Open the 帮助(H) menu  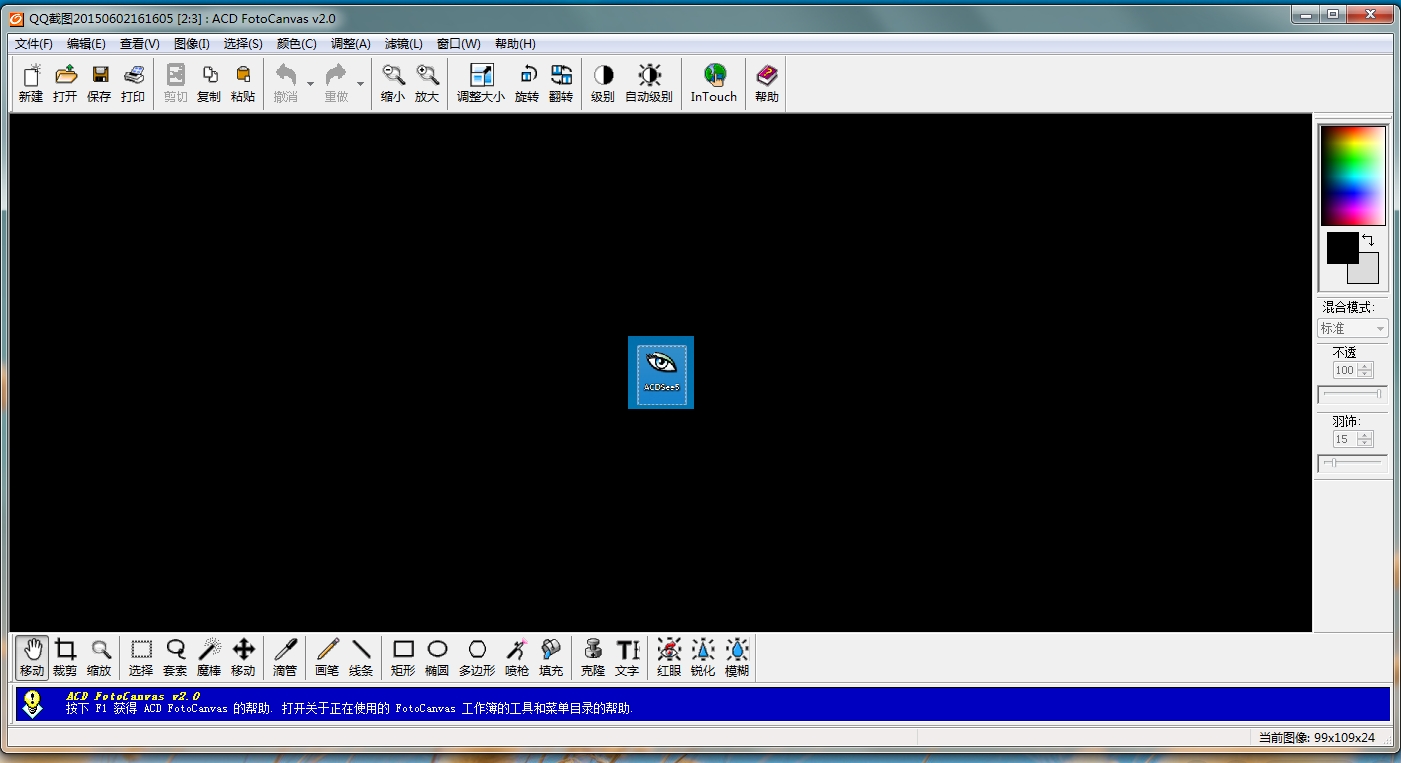pyautogui.click(x=515, y=44)
